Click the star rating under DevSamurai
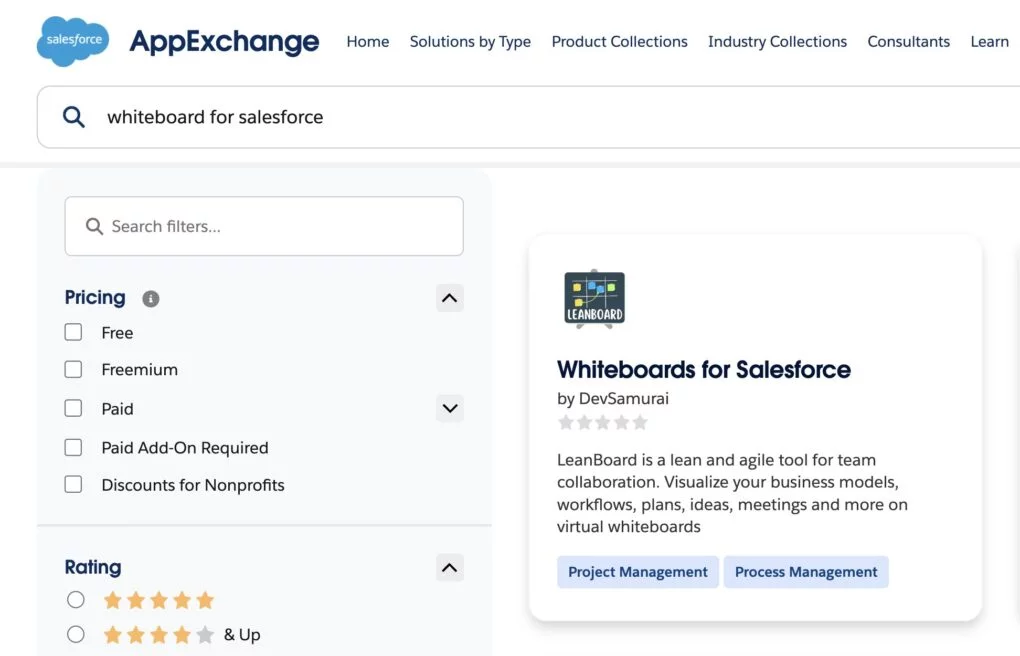The height and width of the screenshot is (656, 1020). (603, 422)
